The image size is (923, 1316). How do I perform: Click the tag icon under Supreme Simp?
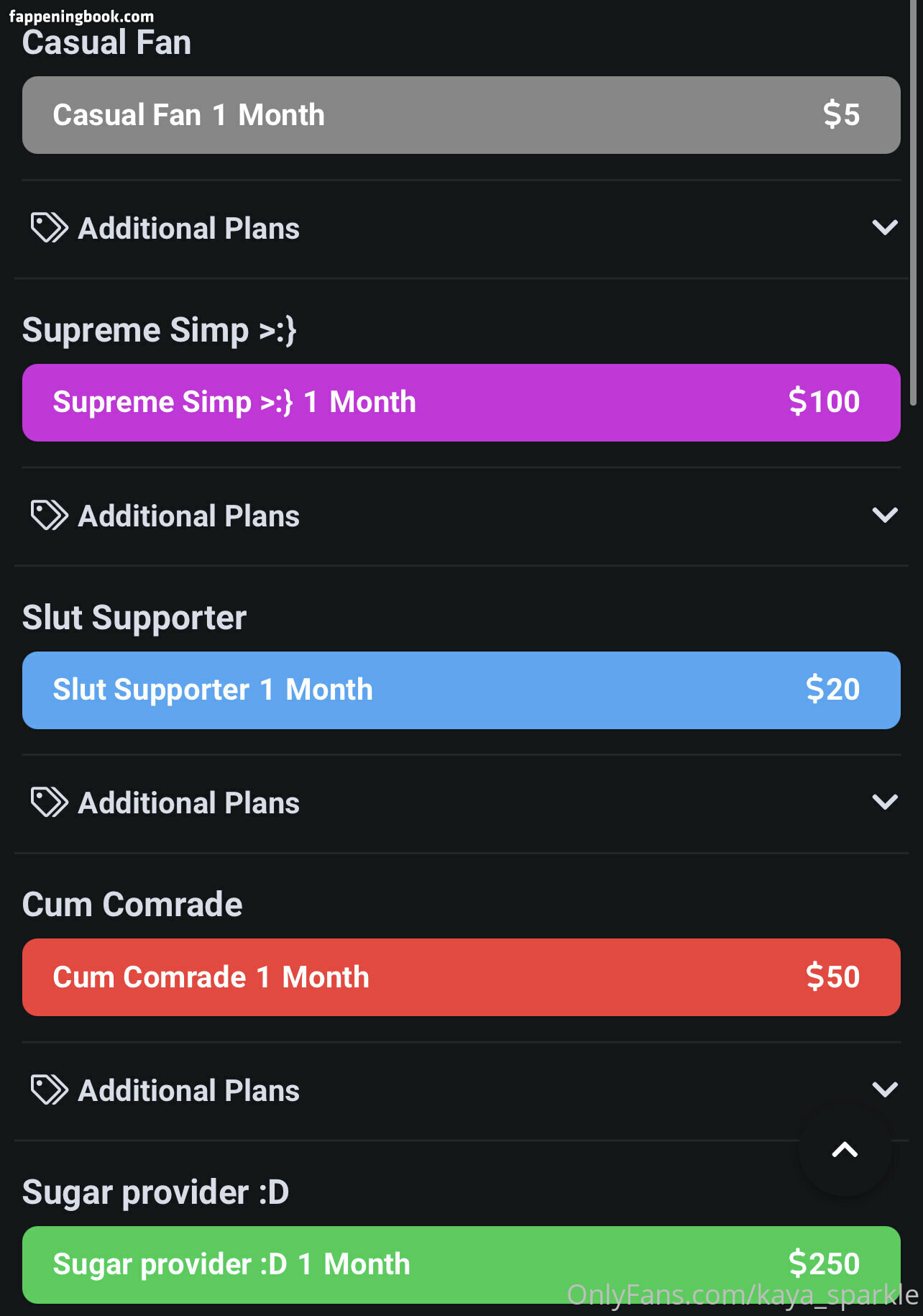49,516
